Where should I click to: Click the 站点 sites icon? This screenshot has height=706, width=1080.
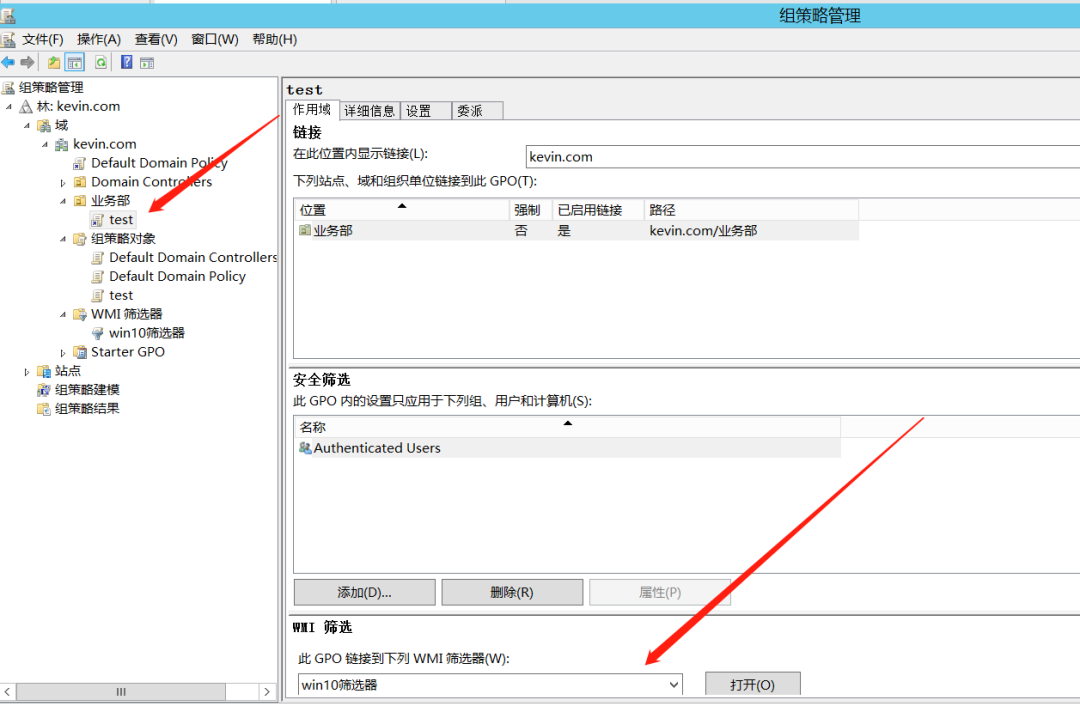point(44,371)
